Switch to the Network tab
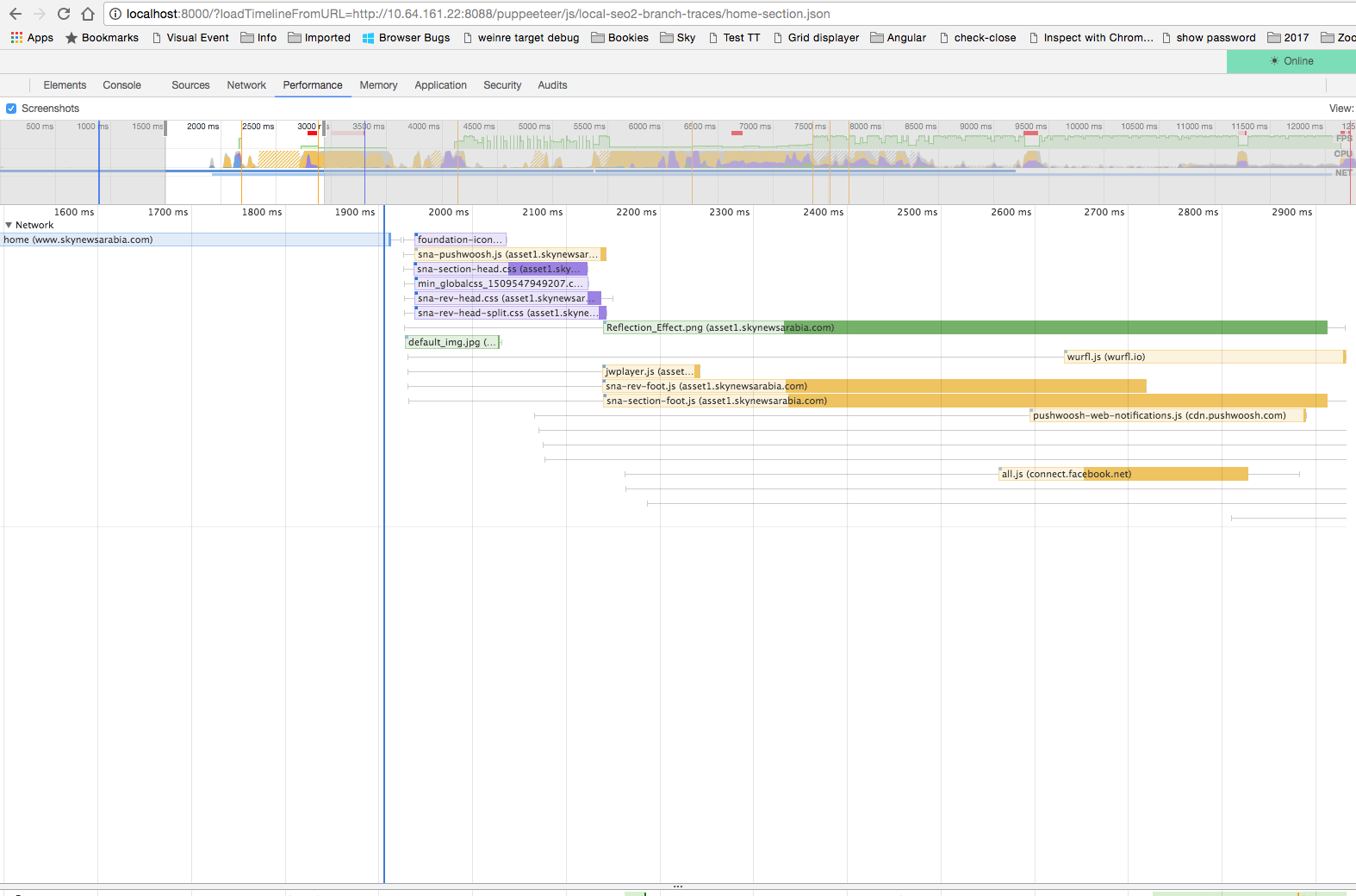This screenshot has height=896, width=1356. tap(246, 85)
